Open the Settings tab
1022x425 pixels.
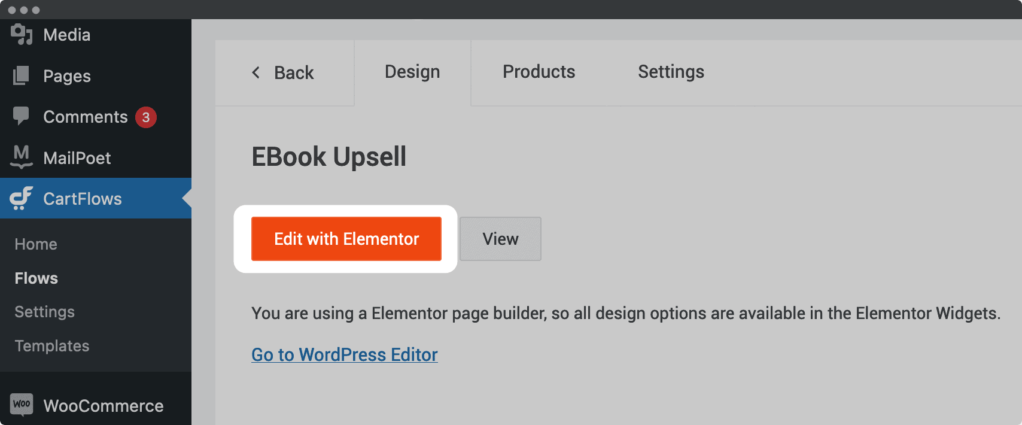pos(671,72)
